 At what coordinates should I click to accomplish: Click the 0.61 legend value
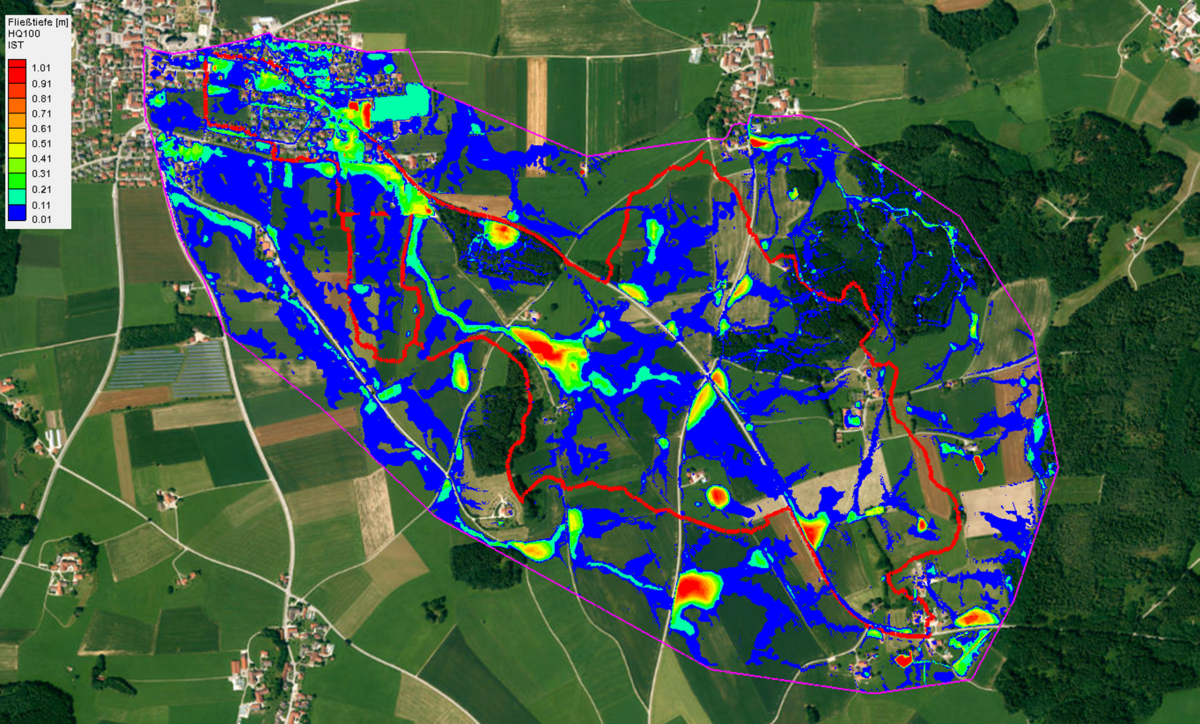42,129
